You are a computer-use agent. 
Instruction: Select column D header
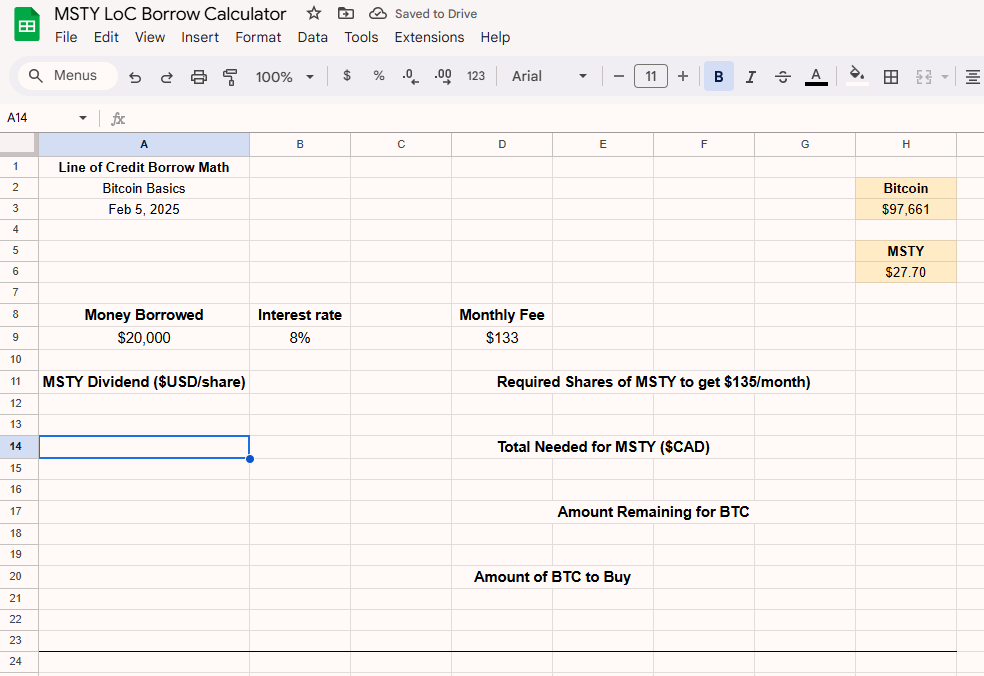[502, 144]
